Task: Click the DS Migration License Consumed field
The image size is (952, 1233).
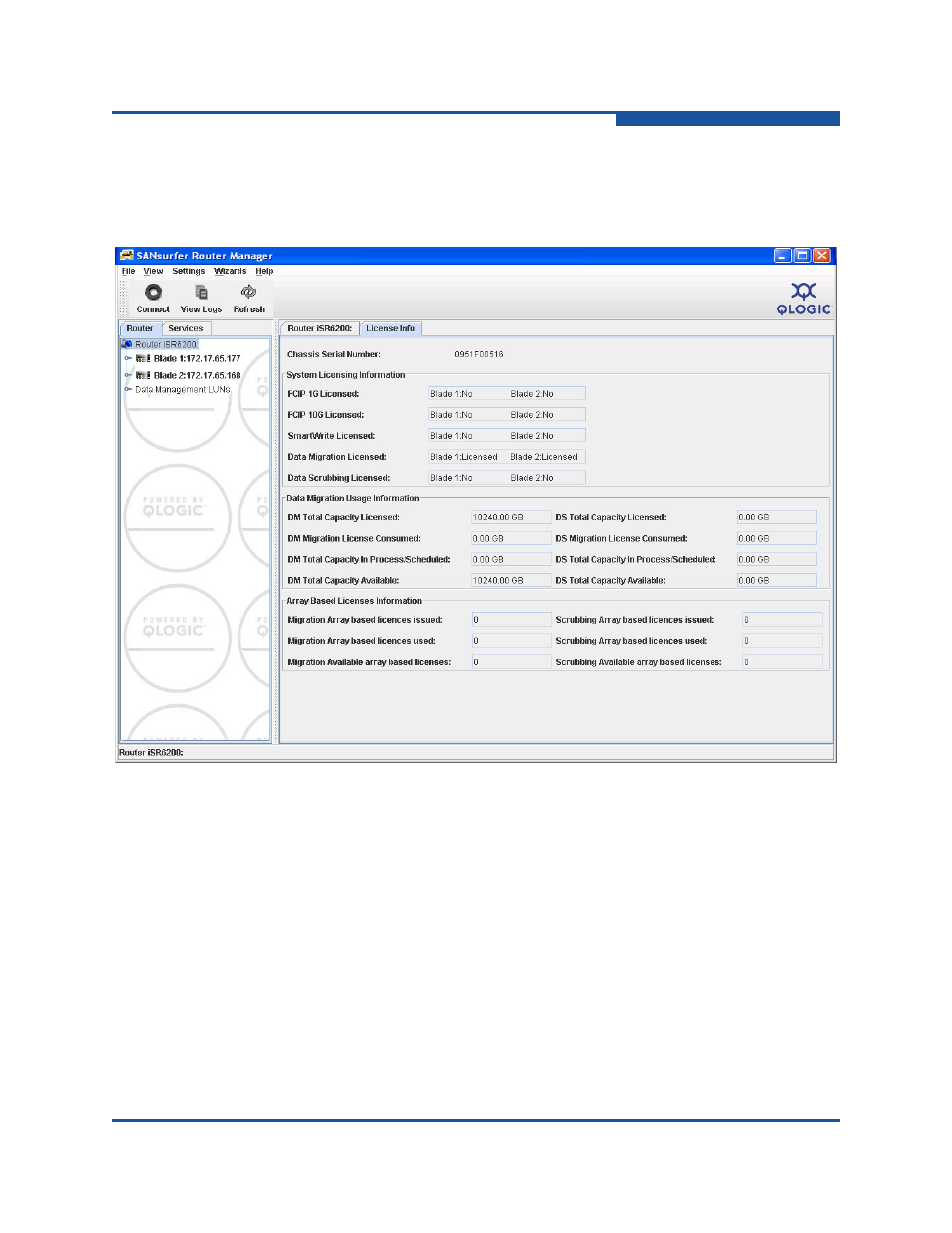Action: coord(777,538)
